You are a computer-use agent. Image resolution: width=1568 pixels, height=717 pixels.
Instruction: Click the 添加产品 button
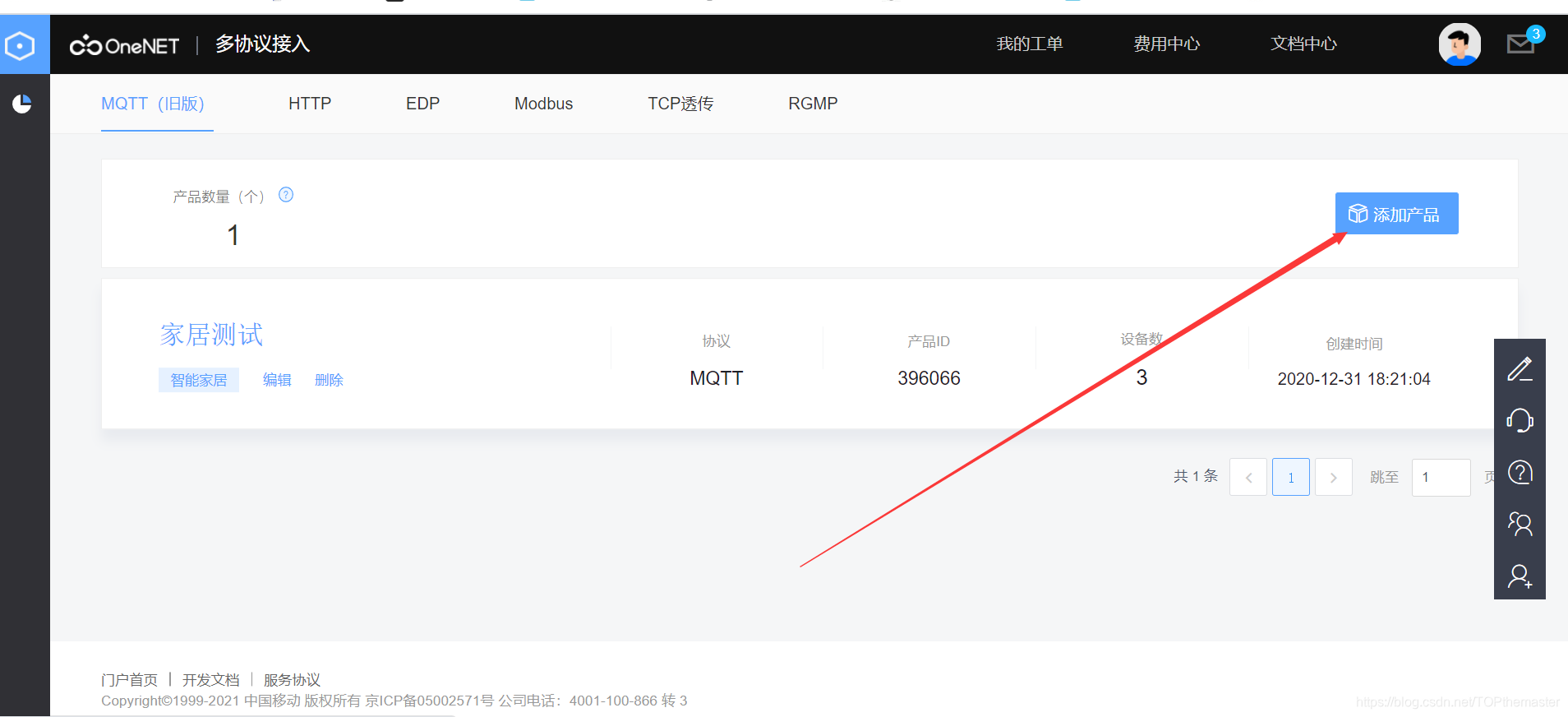[1397, 214]
